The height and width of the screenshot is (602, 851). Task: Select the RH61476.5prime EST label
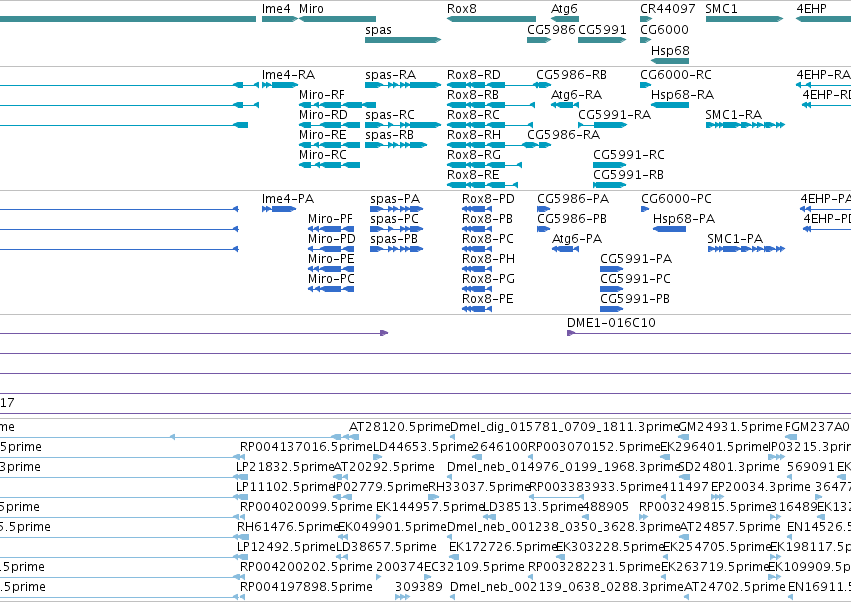pyautogui.click(x=288, y=527)
